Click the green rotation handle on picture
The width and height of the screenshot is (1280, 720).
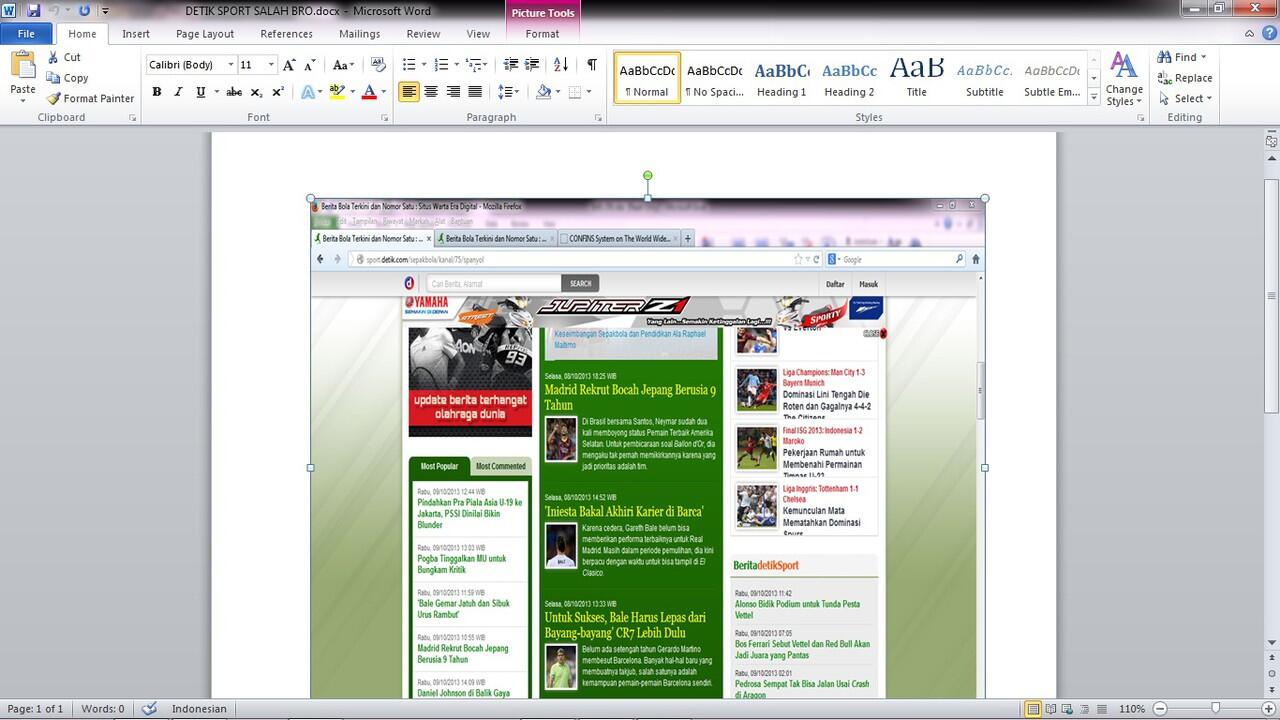point(648,176)
